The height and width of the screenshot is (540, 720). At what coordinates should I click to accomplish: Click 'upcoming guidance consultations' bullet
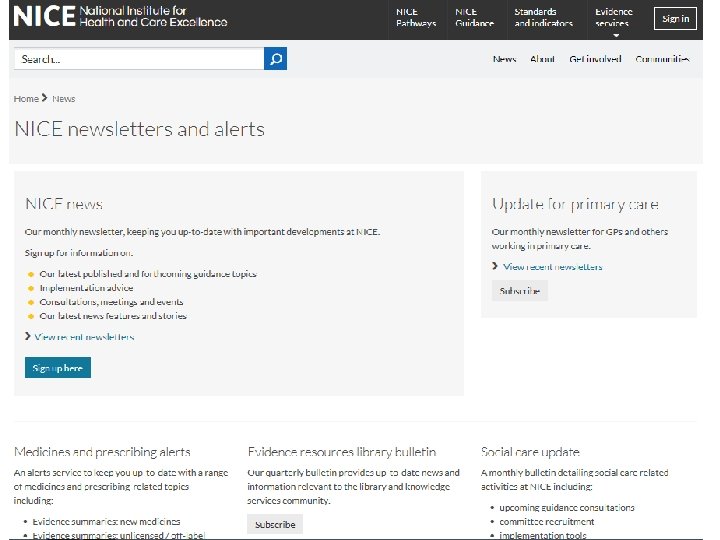tap(567, 507)
